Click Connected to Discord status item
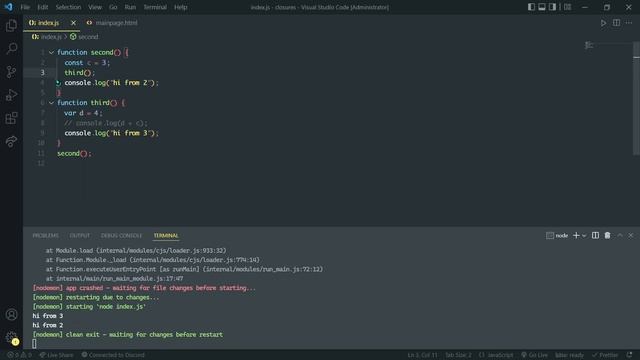The height and width of the screenshot is (360, 640). (x=113, y=355)
